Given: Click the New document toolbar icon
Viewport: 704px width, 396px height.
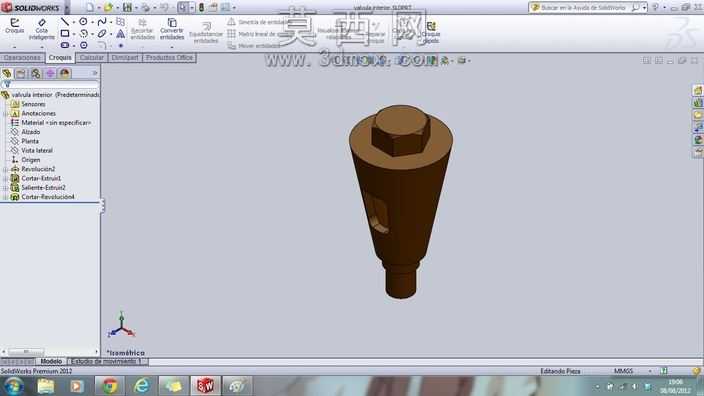Looking at the screenshot, I should [x=90, y=7].
